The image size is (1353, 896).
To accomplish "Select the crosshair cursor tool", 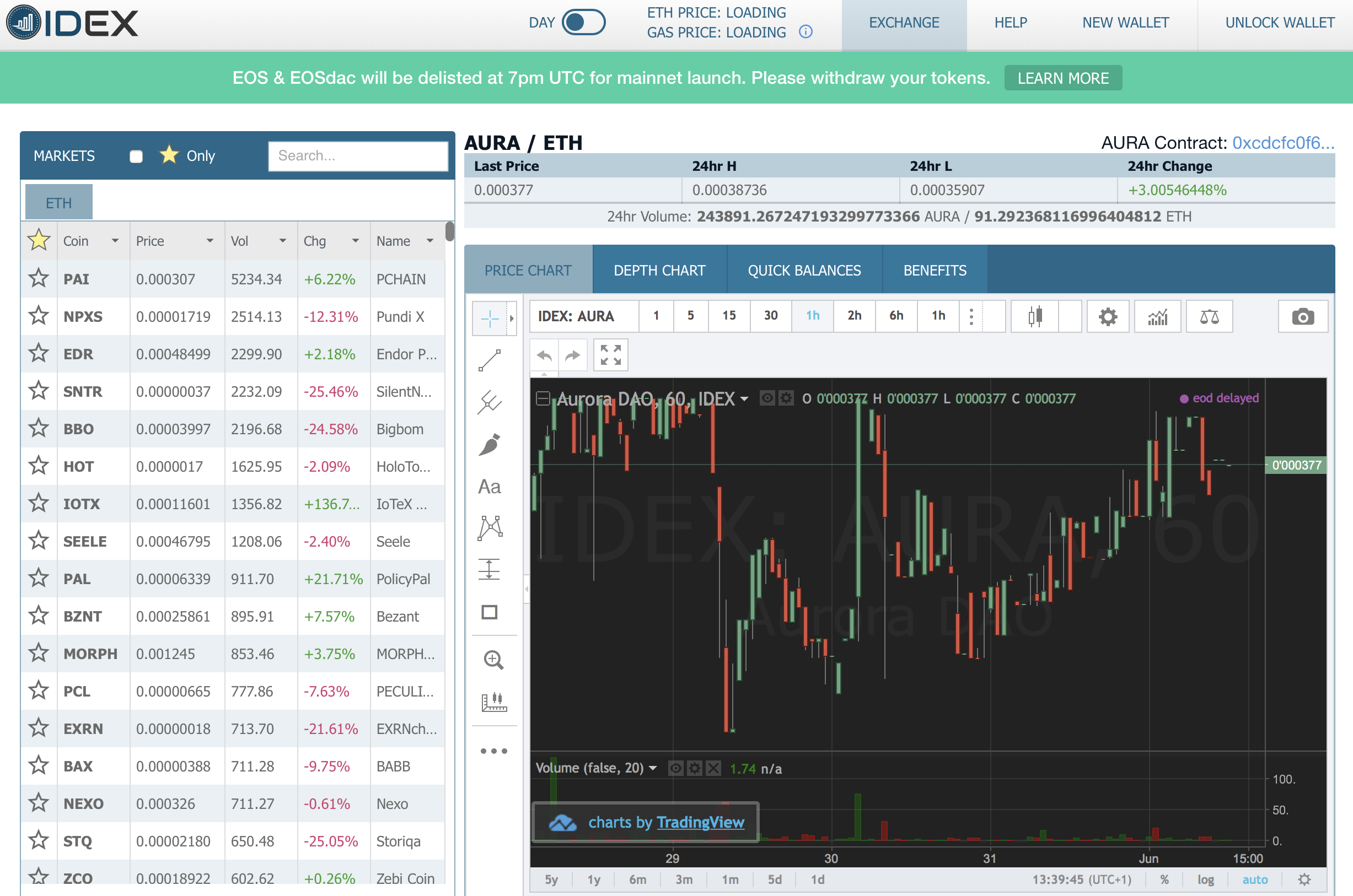I will pyautogui.click(x=490, y=319).
